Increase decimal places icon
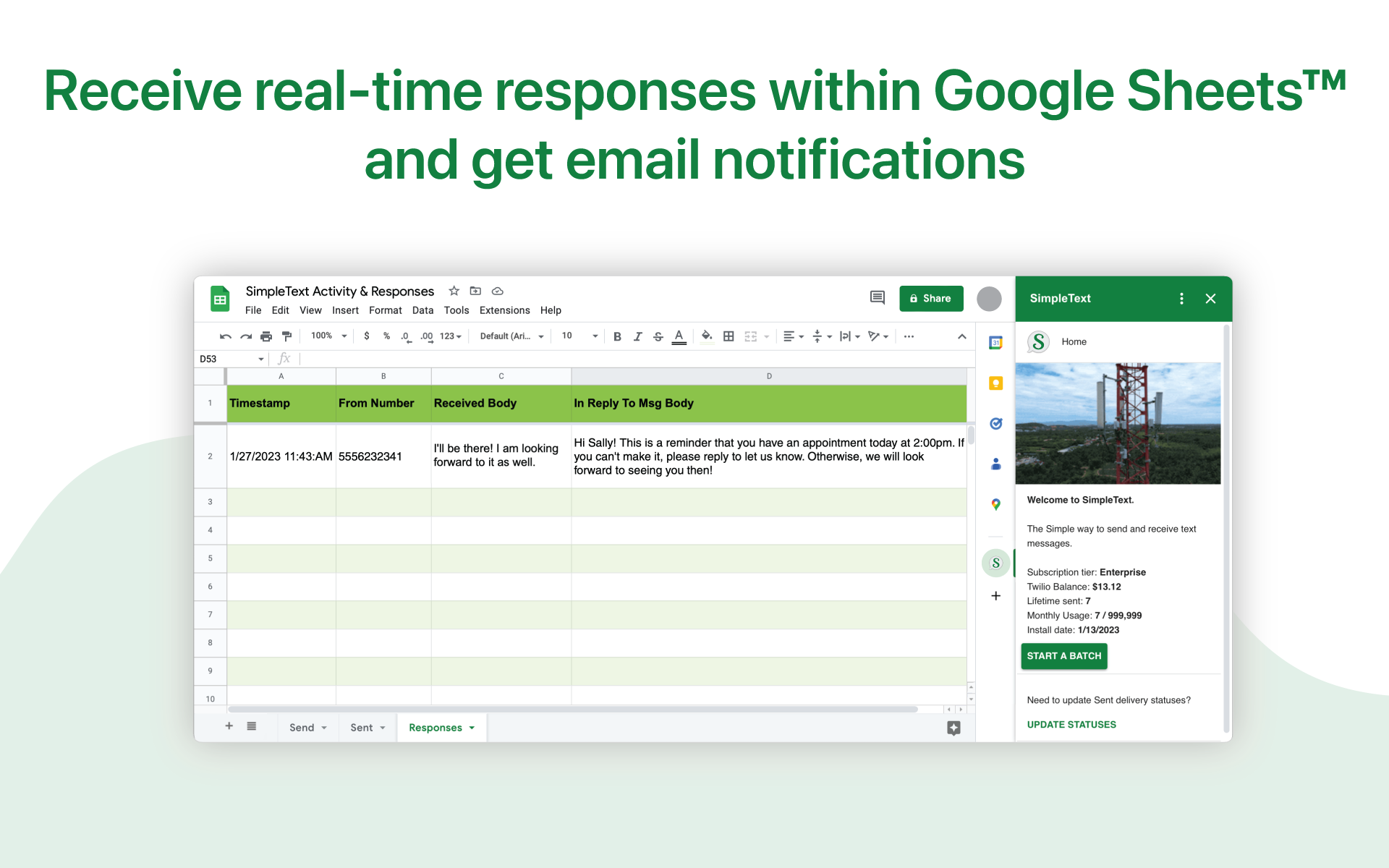The image size is (1389, 868). [427, 336]
